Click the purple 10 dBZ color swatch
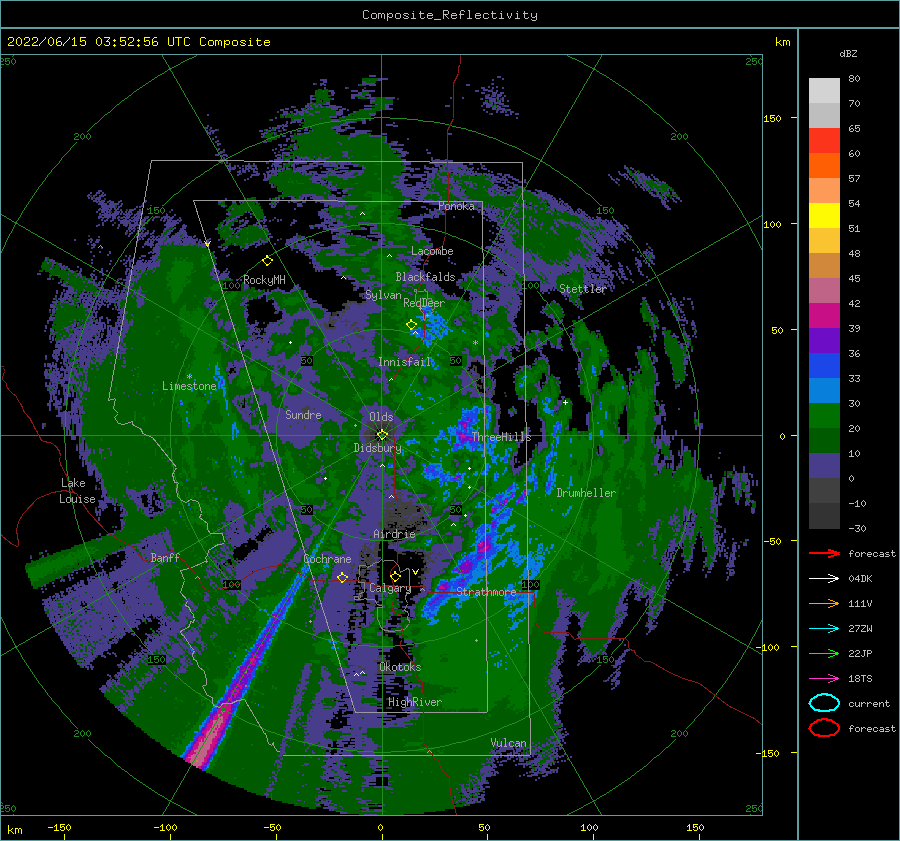 coord(824,465)
